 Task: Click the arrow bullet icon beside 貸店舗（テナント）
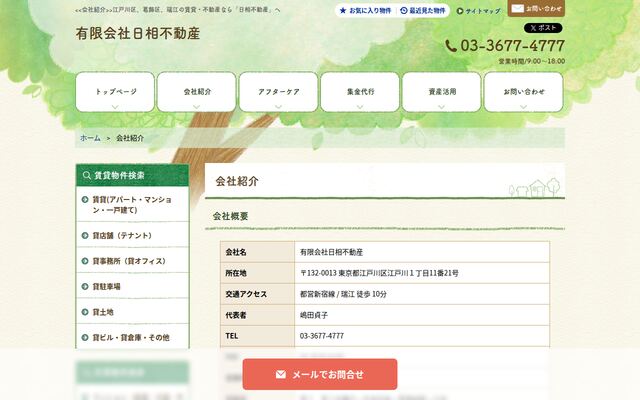tap(85, 236)
